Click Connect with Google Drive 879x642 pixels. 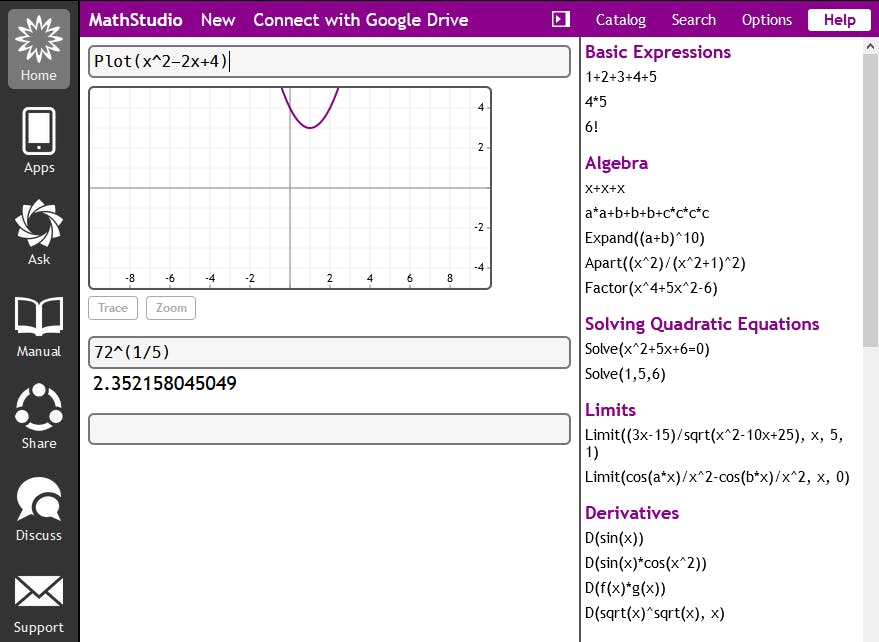click(360, 20)
